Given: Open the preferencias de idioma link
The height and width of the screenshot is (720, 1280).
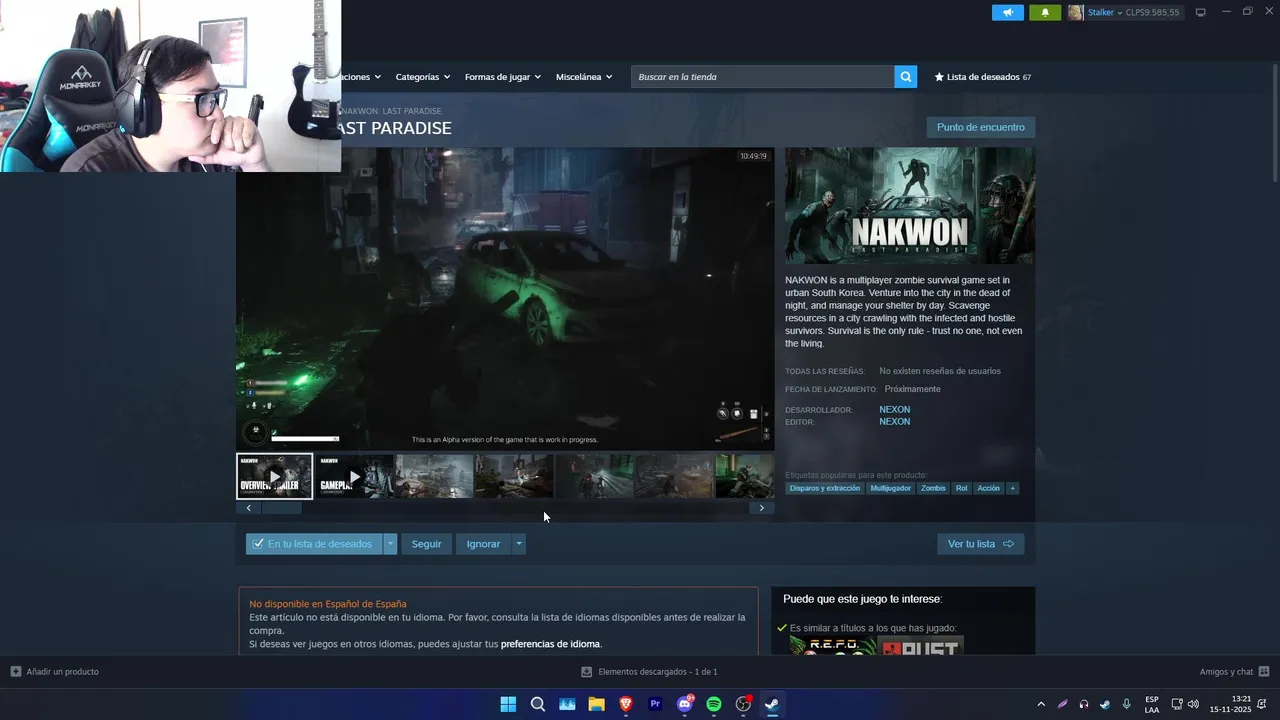Looking at the screenshot, I should click(550, 644).
